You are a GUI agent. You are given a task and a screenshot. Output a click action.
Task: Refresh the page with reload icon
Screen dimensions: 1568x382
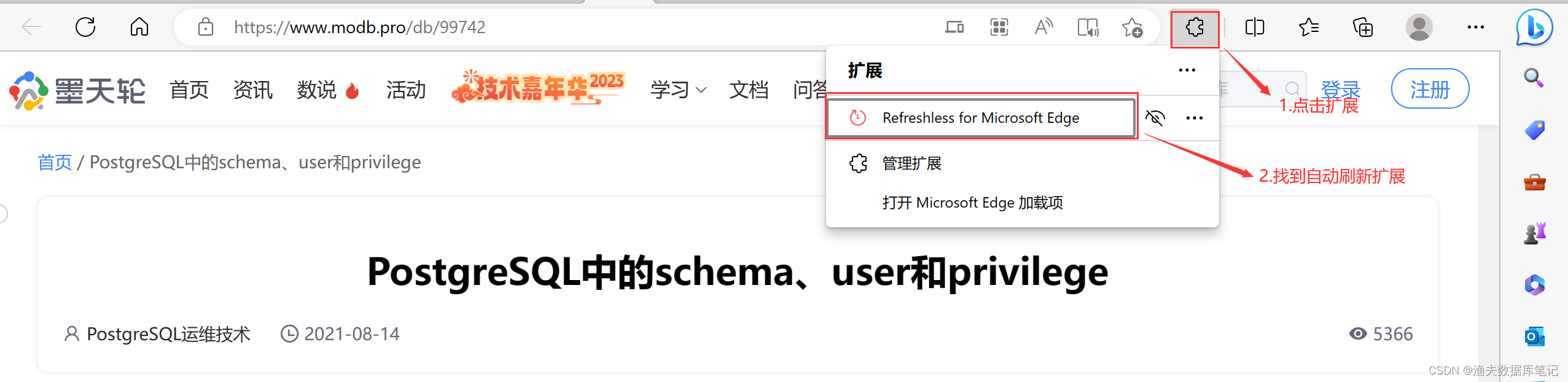click(x=85, y=27)
